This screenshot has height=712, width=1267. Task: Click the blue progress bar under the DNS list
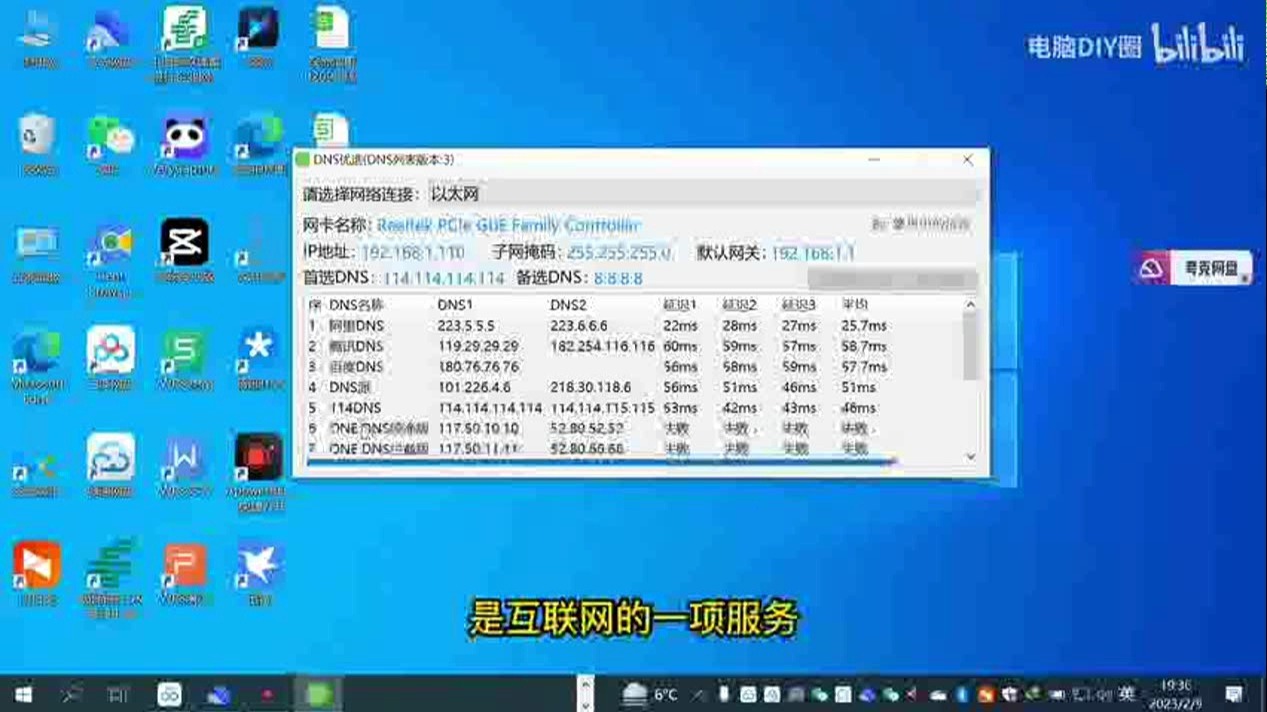(x=600, y=462)
